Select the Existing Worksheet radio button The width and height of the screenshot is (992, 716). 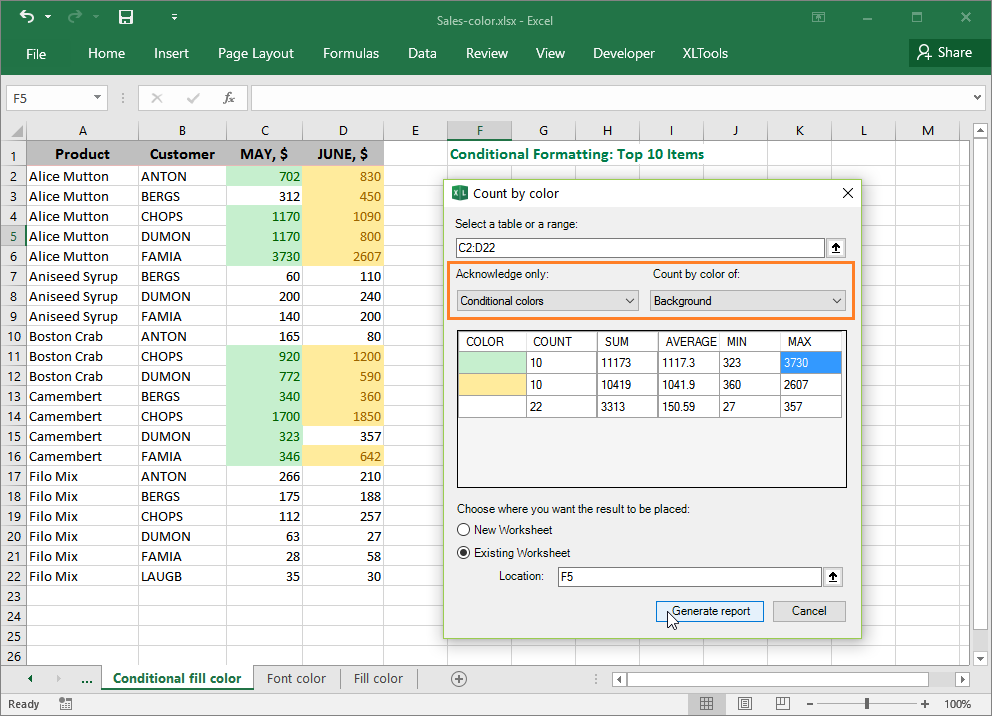462,552
